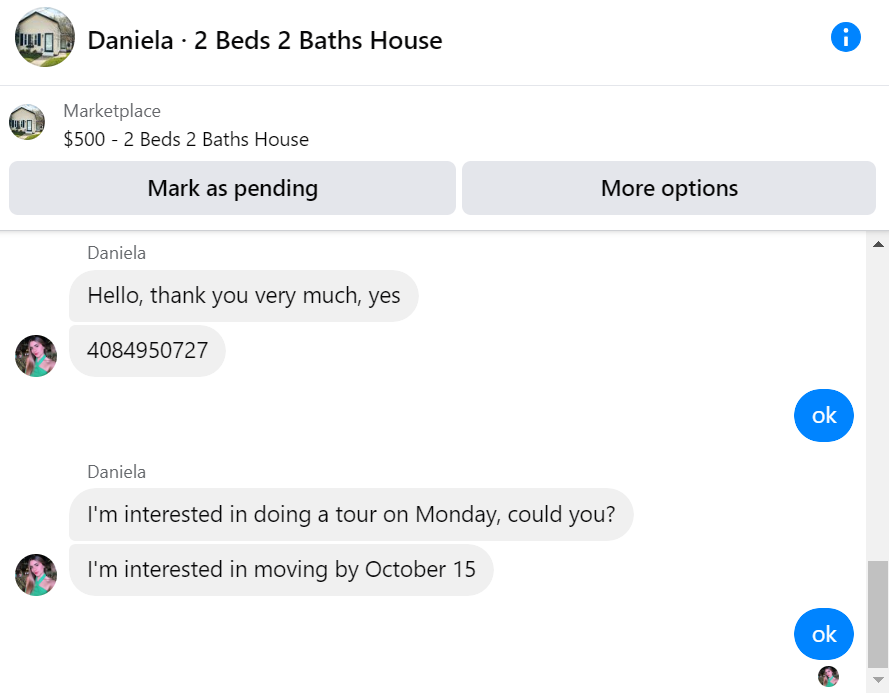Viewport: 889px width, 700px height.
Task: Click the conversation title Daniela · 2 Beds
Action: 265,41
